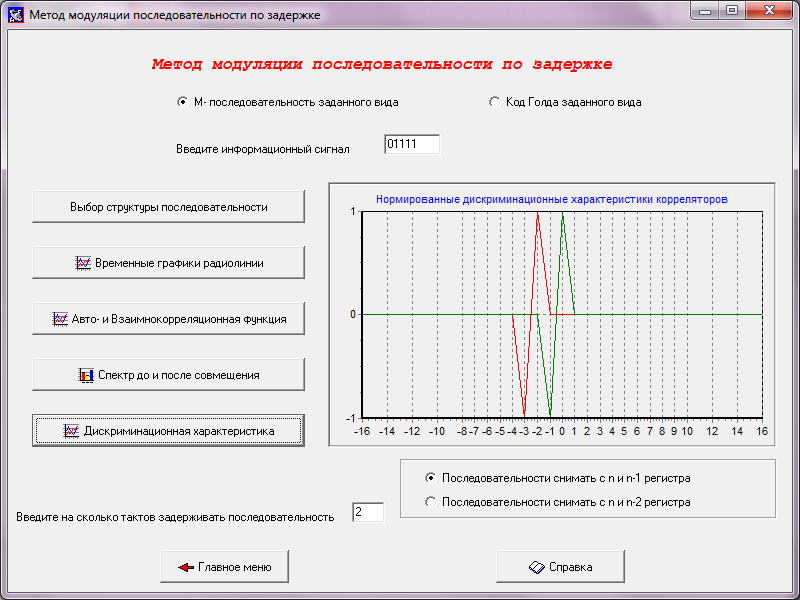
Task: Click the information signal input field 01111
Action: (412, 144)
